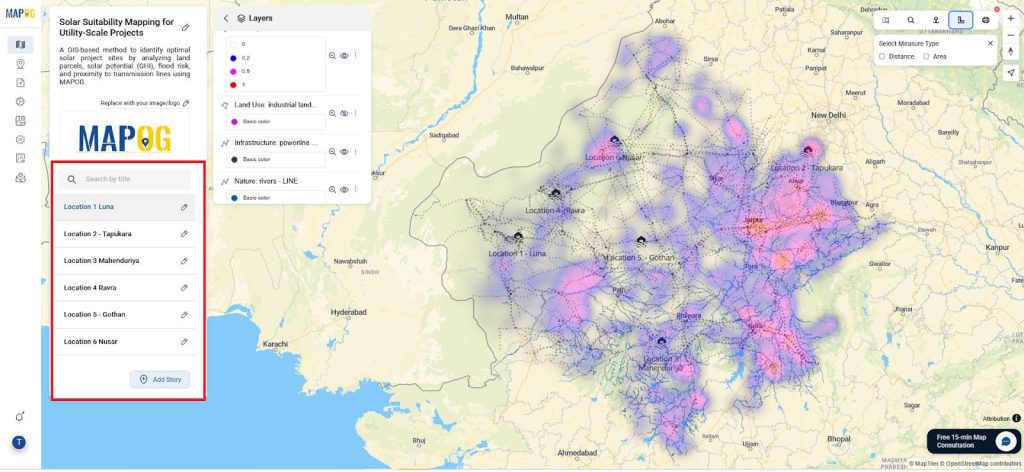Close the Select Measure Type panel
Screen dimensions: 1024x472
click(x=990, y=44)
